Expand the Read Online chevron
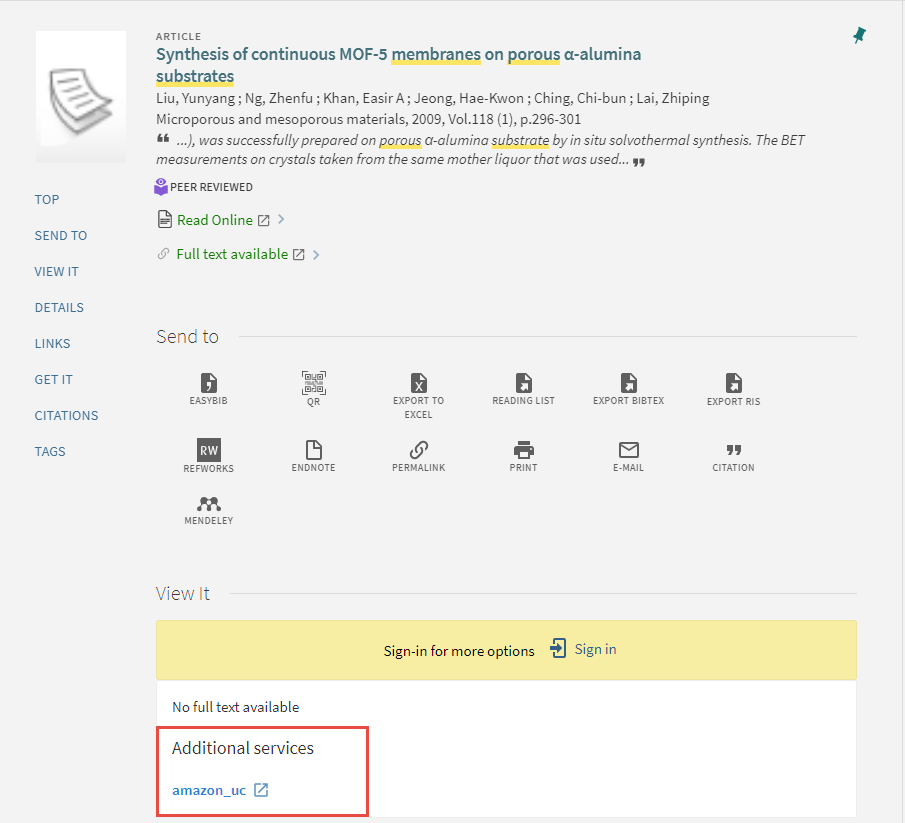Viewport: 905px width, 823px height. tap(281, 220)
